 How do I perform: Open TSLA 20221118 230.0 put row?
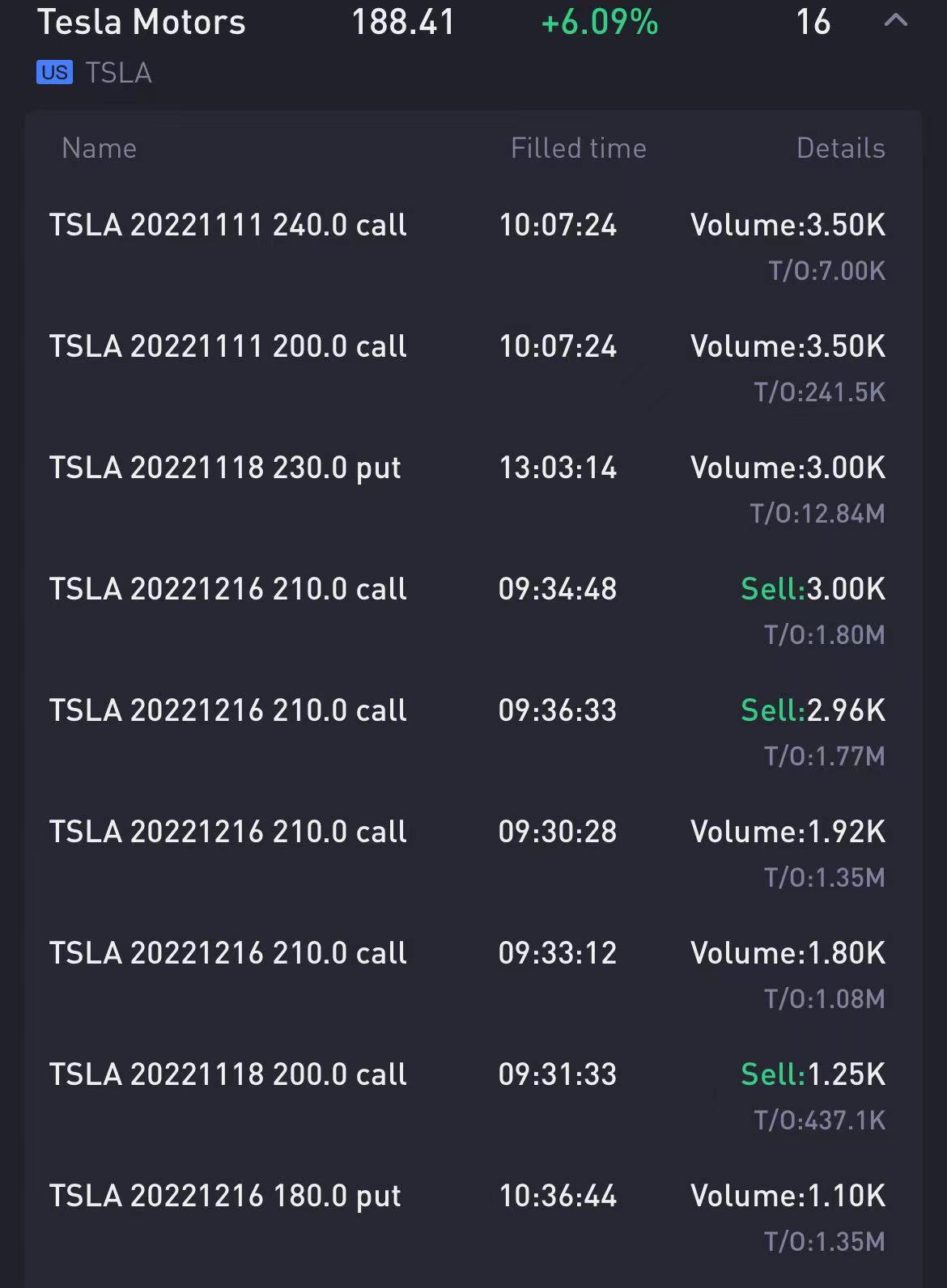pos(473,489)
